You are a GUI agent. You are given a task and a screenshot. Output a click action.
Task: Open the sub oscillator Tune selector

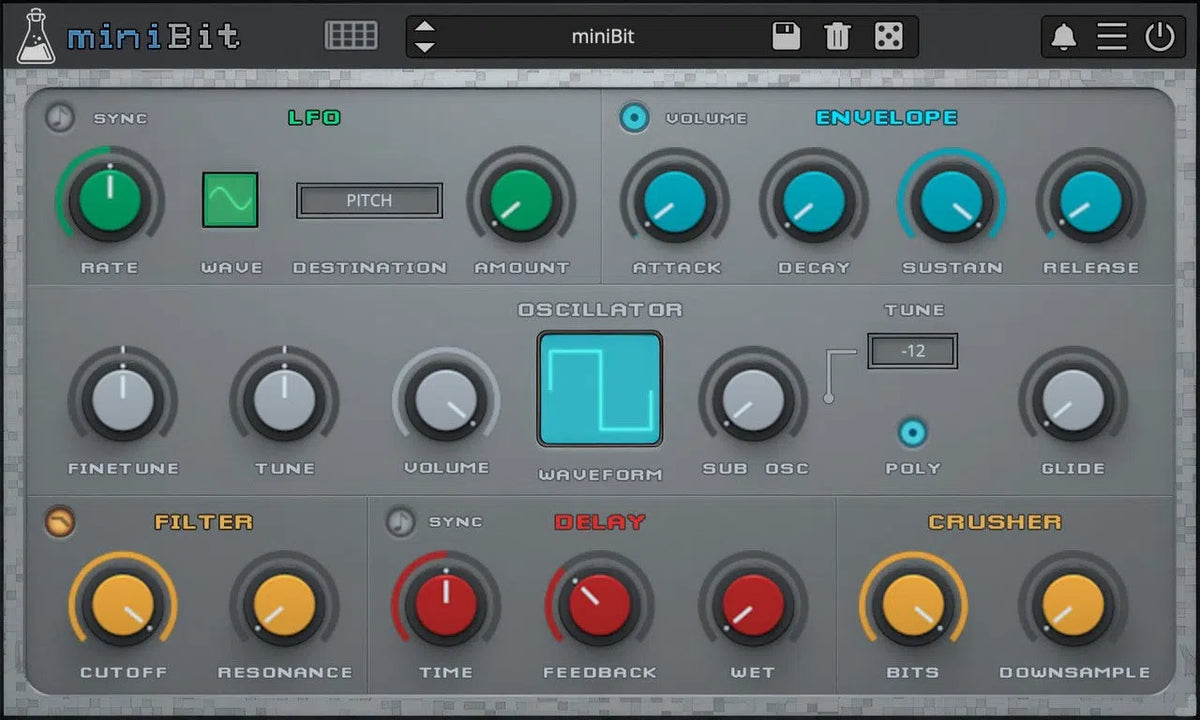tap(912, 351)
